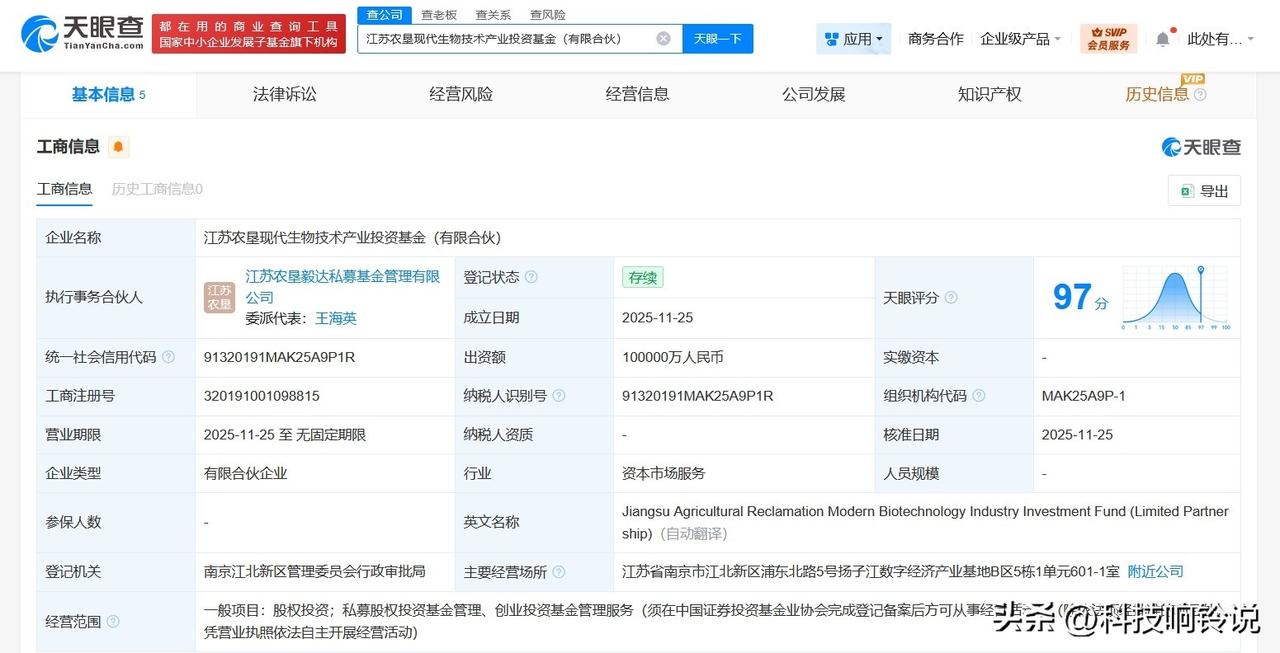Click the notification bell icon

point(1162,39)
